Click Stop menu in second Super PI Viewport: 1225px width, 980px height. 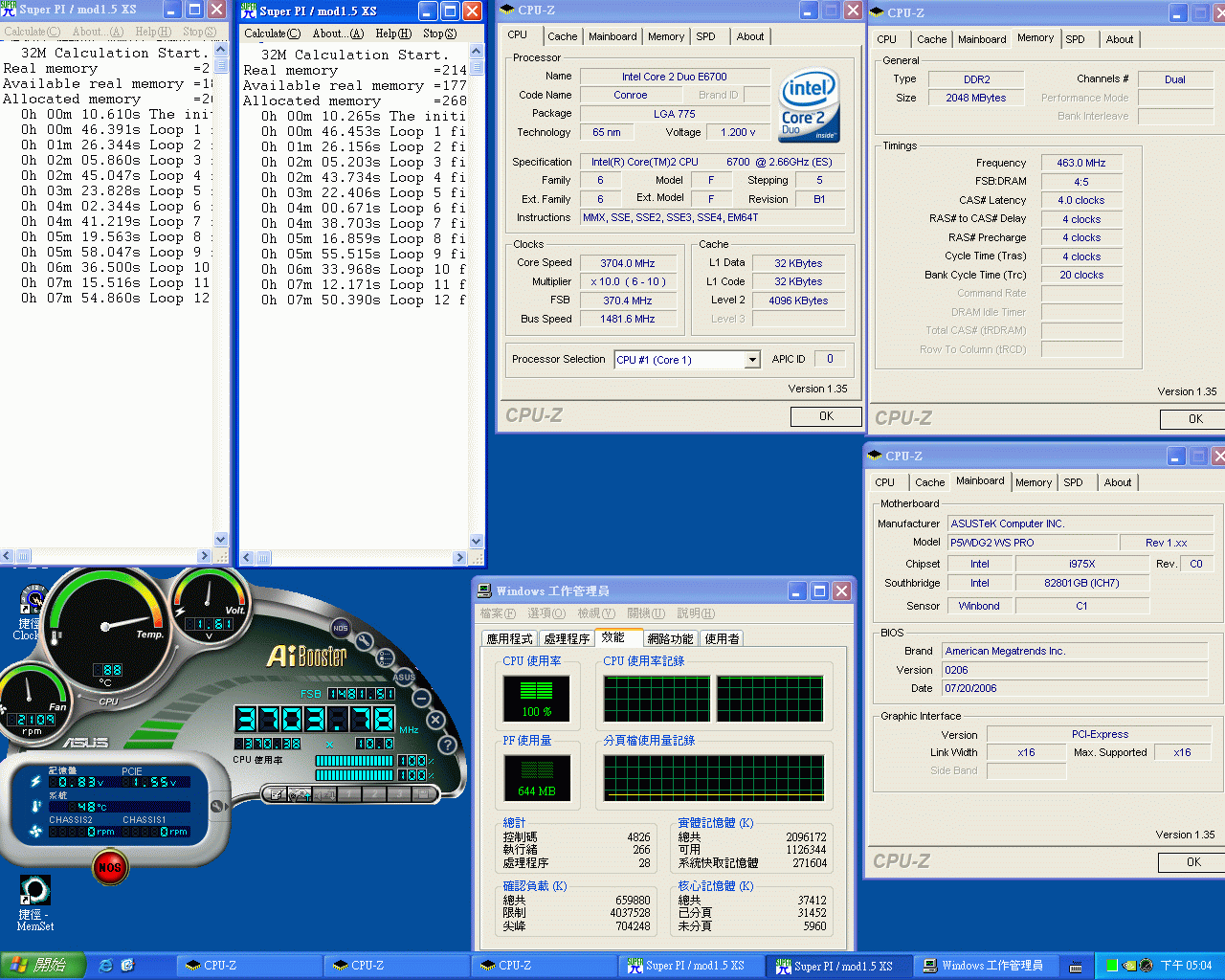pos(440,33)
